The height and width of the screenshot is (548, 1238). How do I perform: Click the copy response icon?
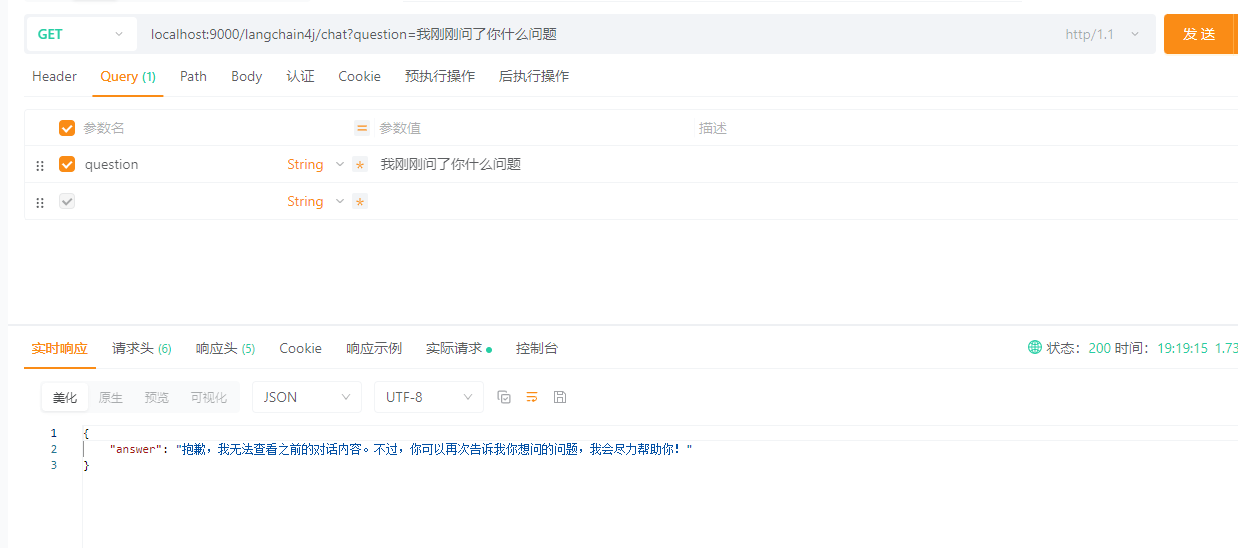(x=504, y=397)
